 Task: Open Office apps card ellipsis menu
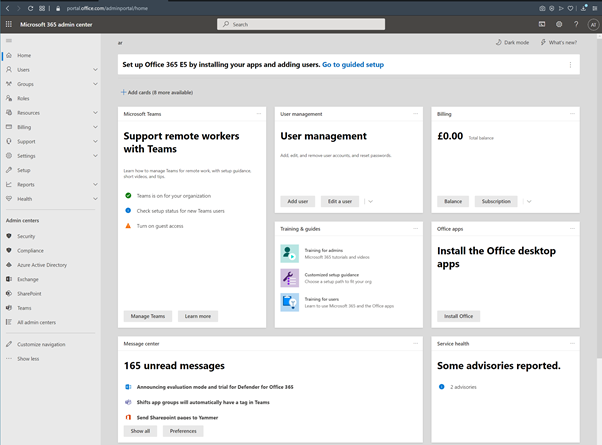pos(572,228)
